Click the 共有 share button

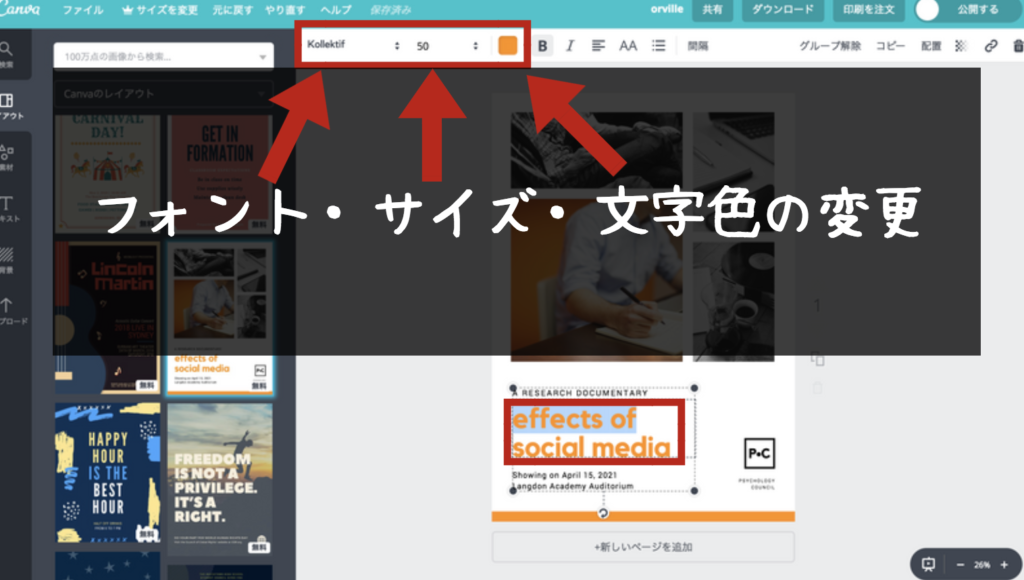tap(712, 10)
